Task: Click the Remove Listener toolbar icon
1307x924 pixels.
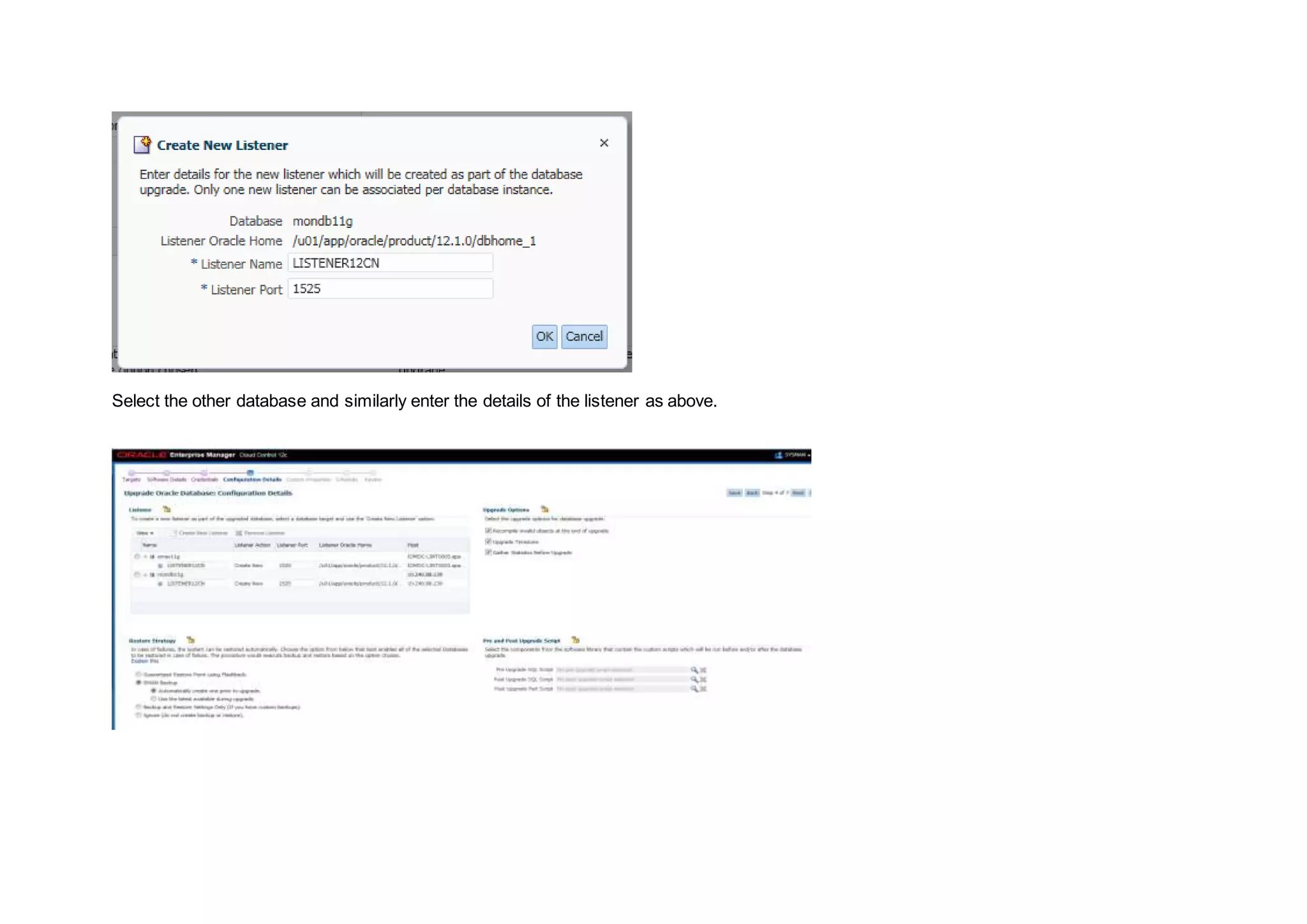Action: 239,533
